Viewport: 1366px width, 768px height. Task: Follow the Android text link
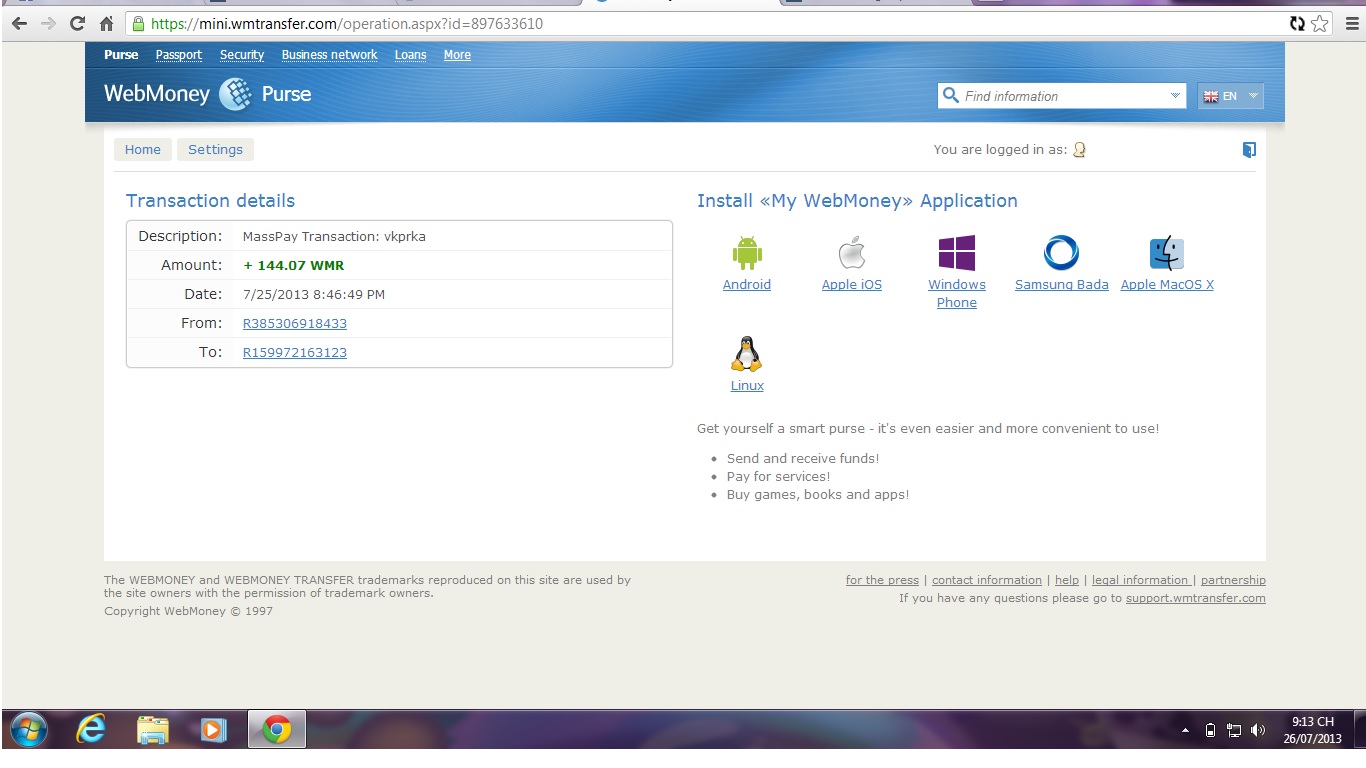747,285
